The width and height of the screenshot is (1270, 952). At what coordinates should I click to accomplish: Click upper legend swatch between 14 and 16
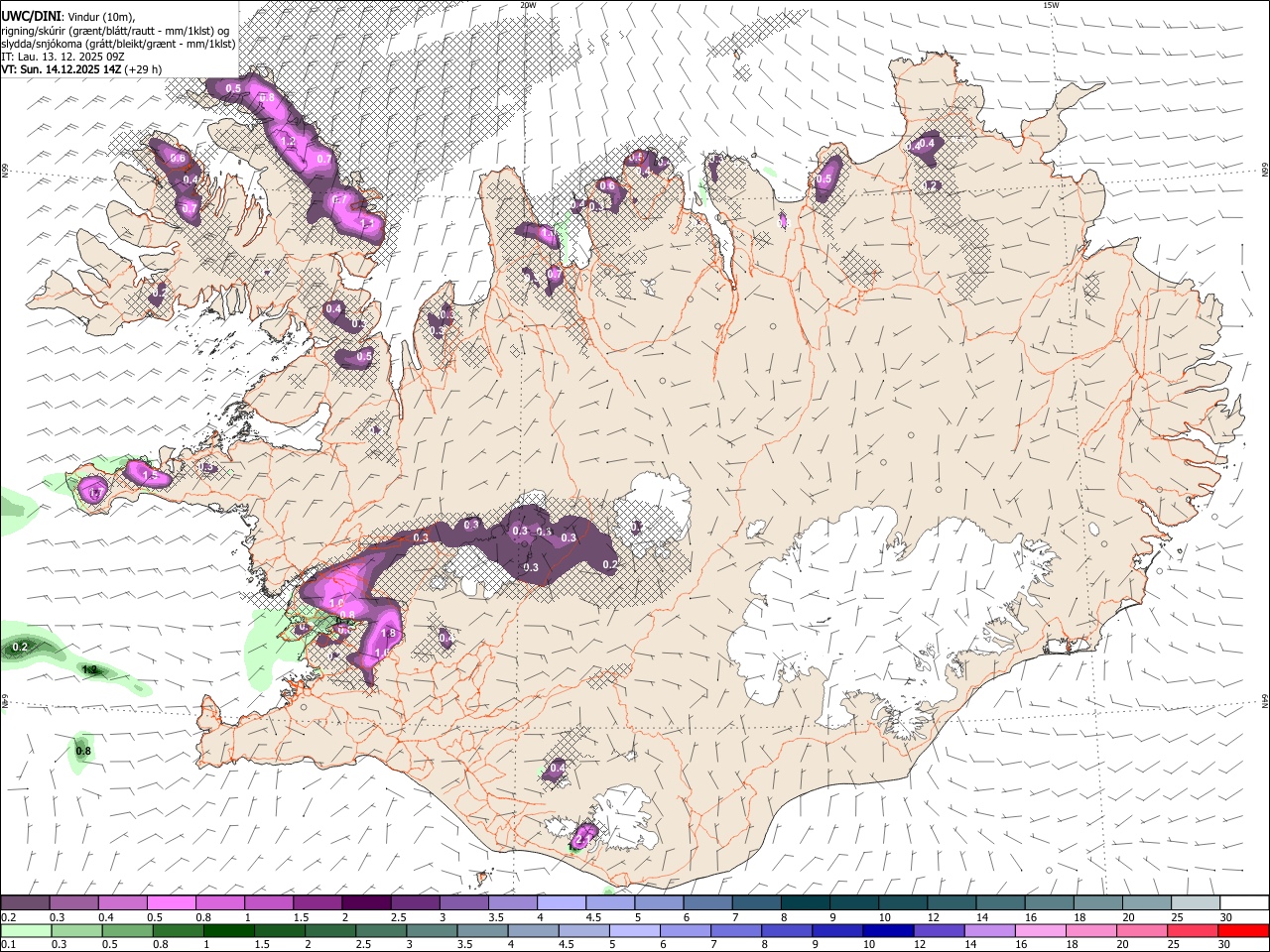[x=999, y=902]
